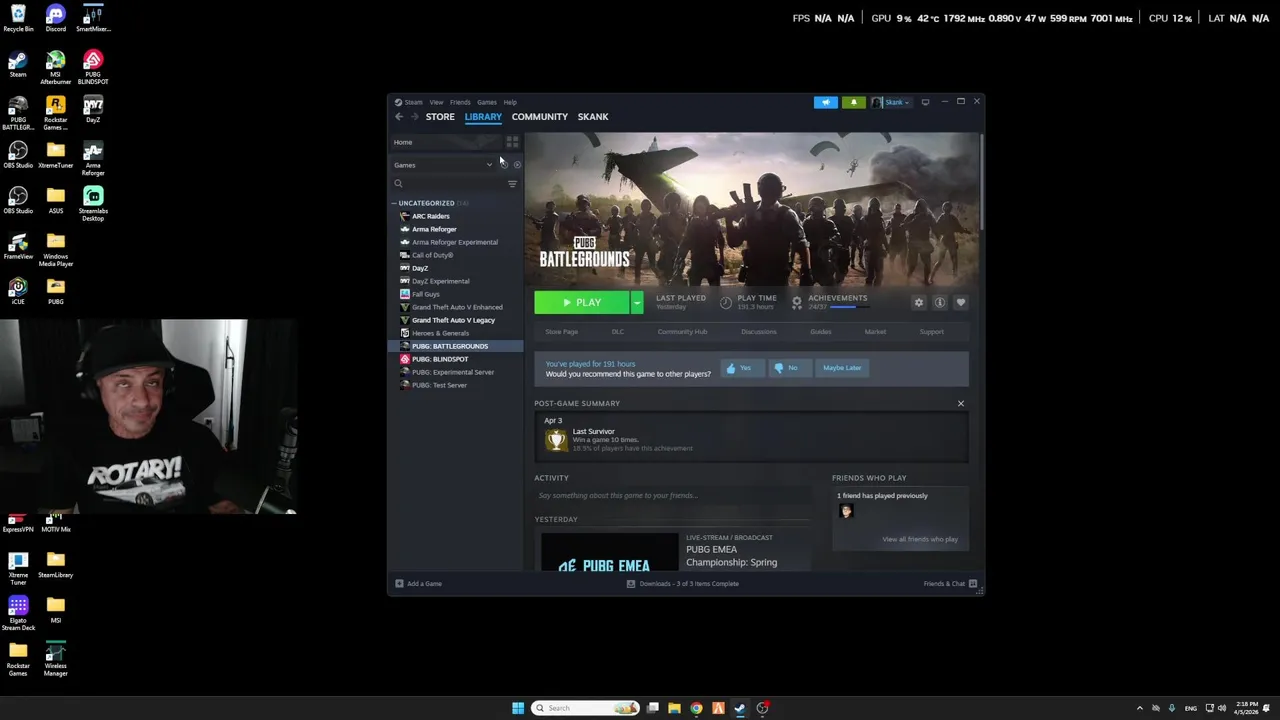
Task: Dismiss the Post-Game Summary with X
Action: (x=961, y=404)
